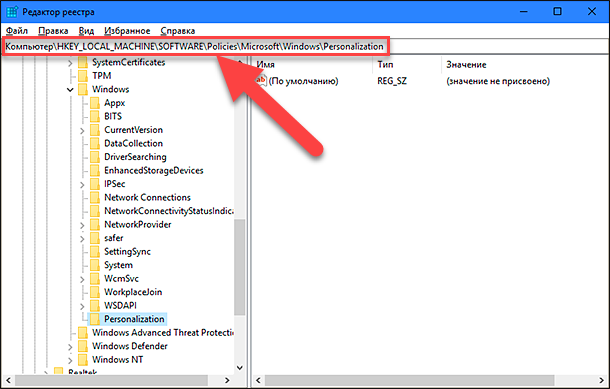Click the SystemCertificates folder icon
The width and height of the screenshot is (610, 389).
click(83, 62)
